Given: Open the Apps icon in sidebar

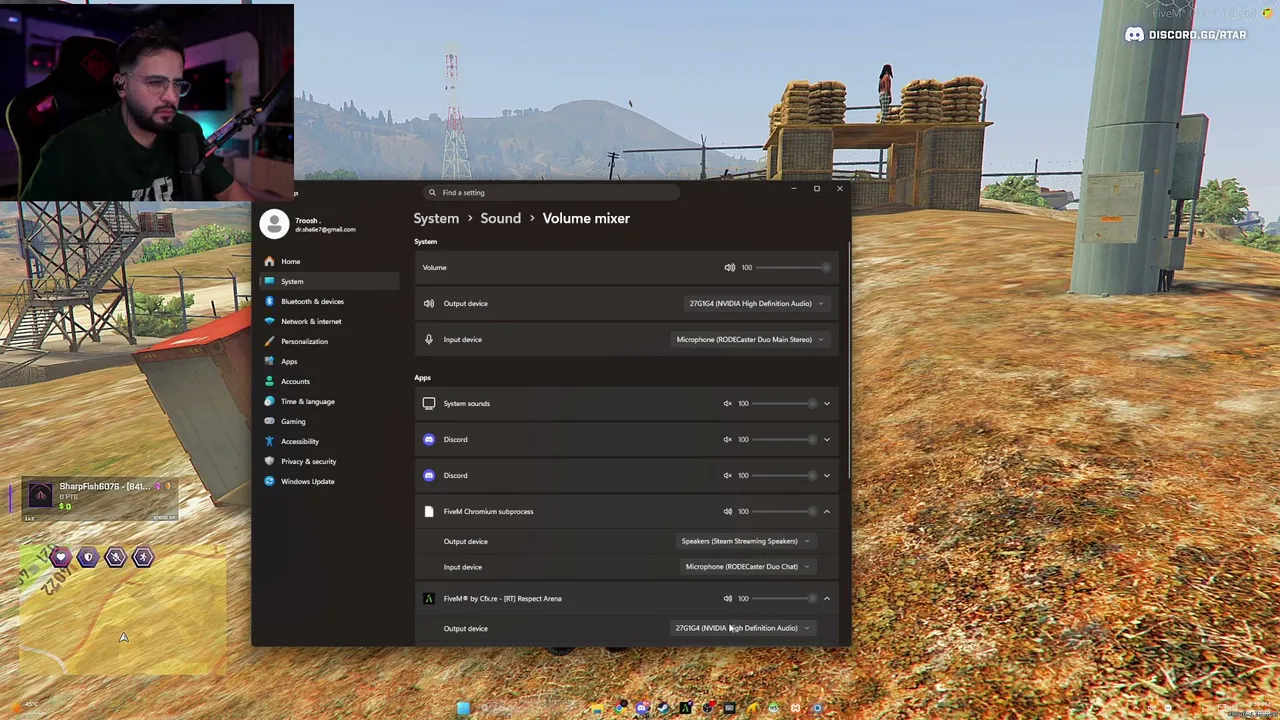Looking at the screenshot, I should [x=269, y=361].
